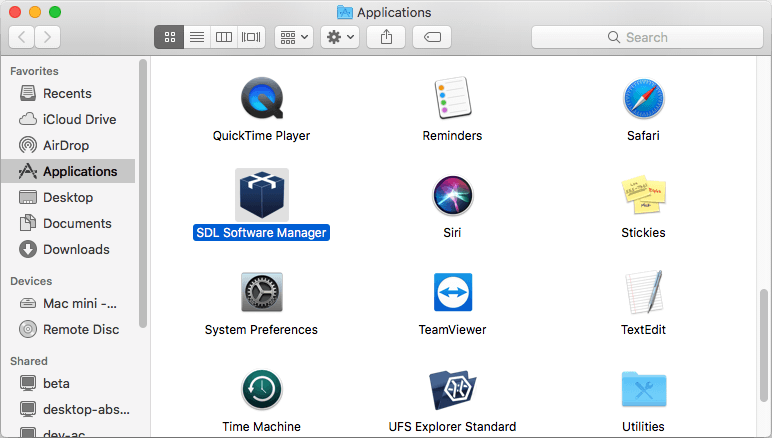Go forward with the right arrow
Image resolution: width=772 pixels, height=438 pixels.
tap(47, 37)
